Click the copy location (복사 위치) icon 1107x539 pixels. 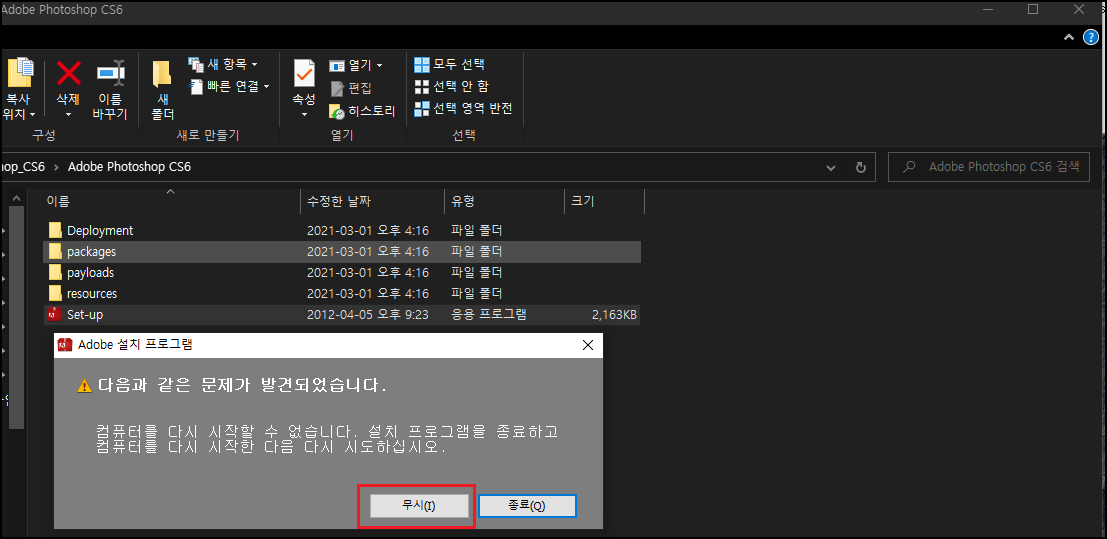(x=19, y=73)
